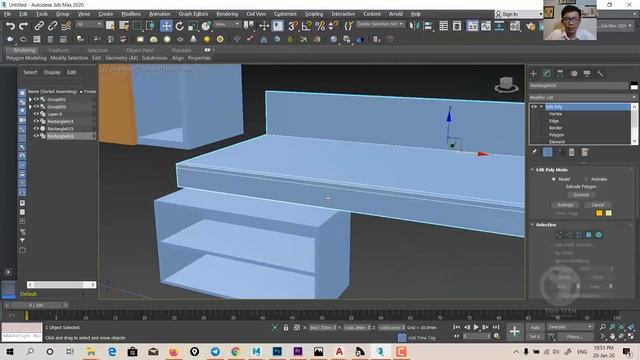Screen dimensions: 640x360
Task: Toggle visibility eye of Rectangle014
Action: [36, 121]
